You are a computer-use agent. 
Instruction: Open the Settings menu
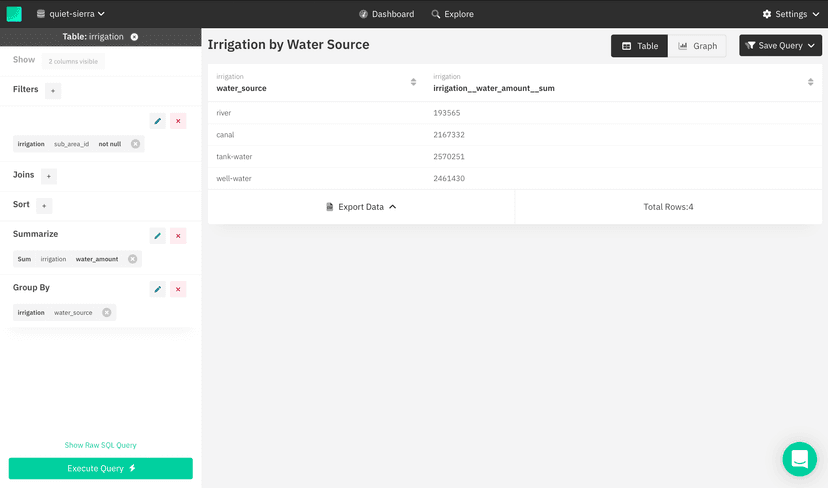click(791, 14)
